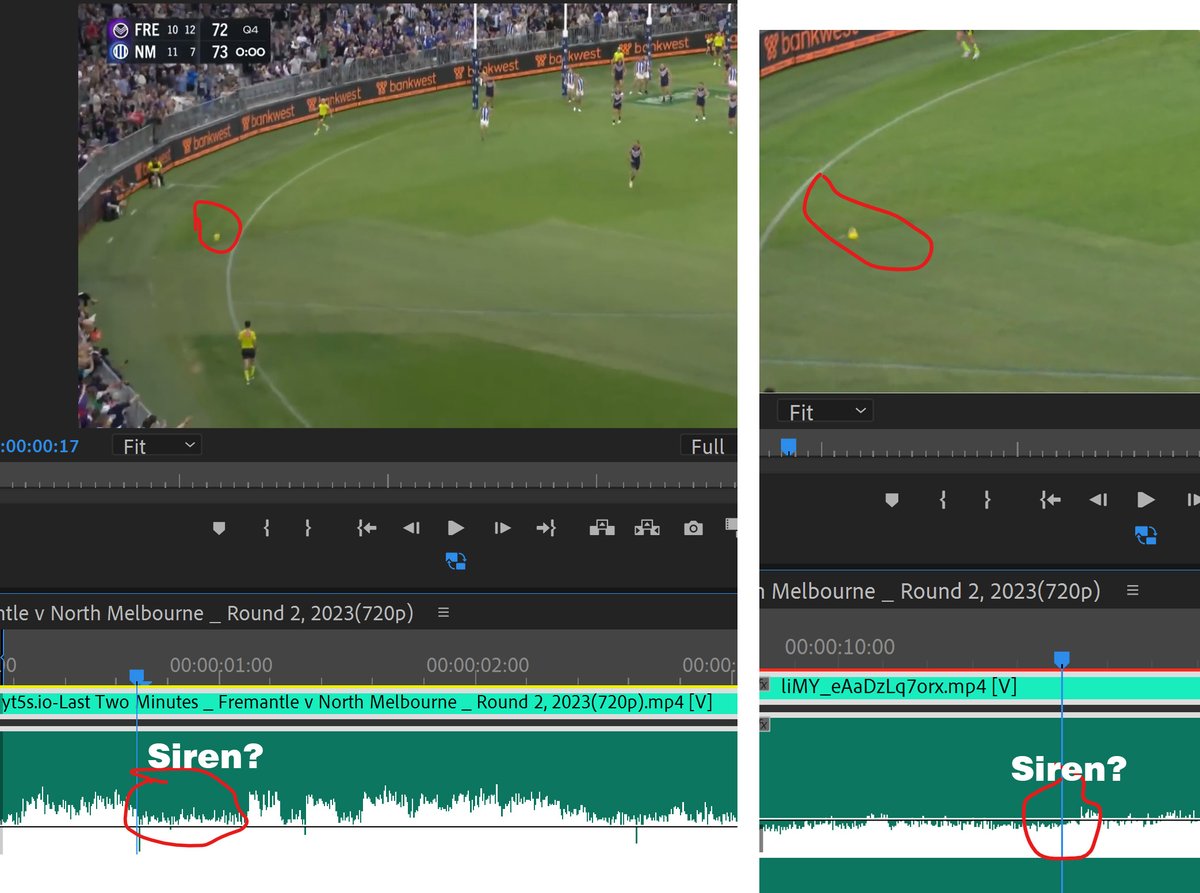Click the 00:00:01:00 mark on the left ruler
This screenshot has width=1200, height=893.
[x=221, y=665]
